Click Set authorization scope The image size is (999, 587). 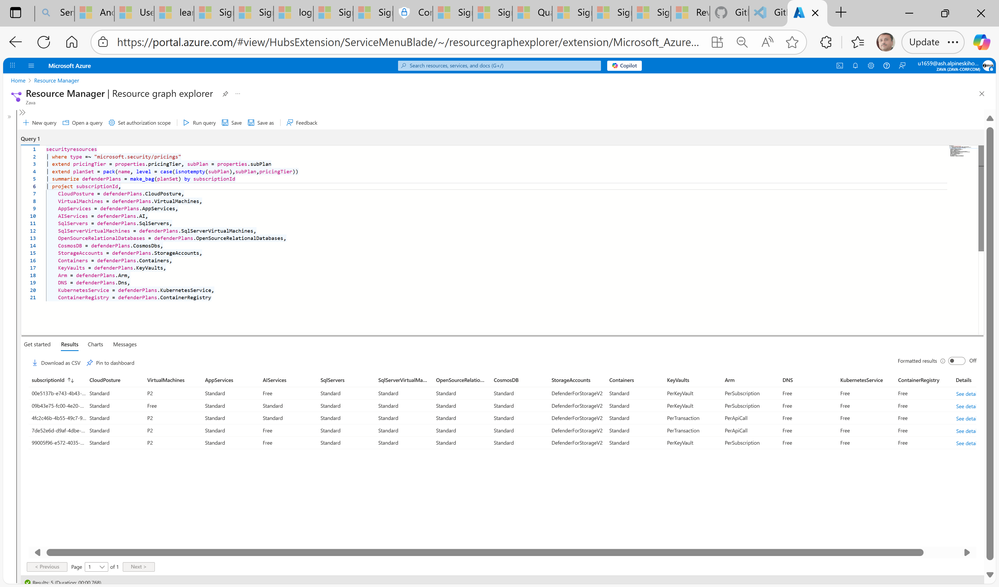pos(140,123)
